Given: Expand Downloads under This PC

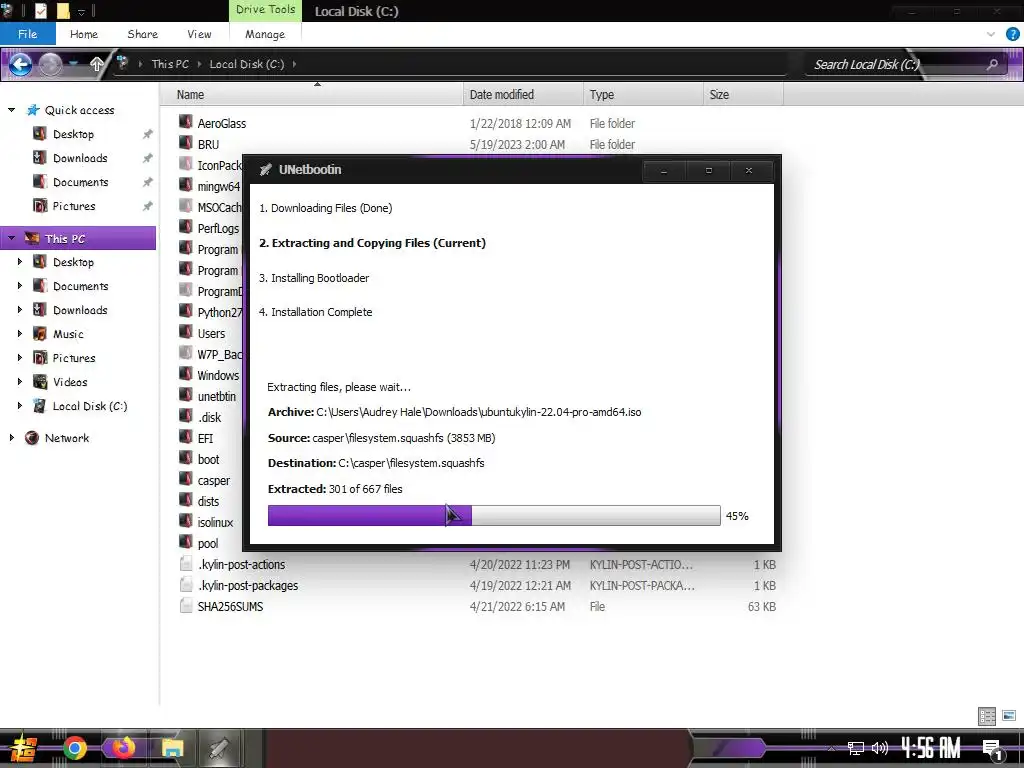Looking at the screenshot, I should coord(20,310).
